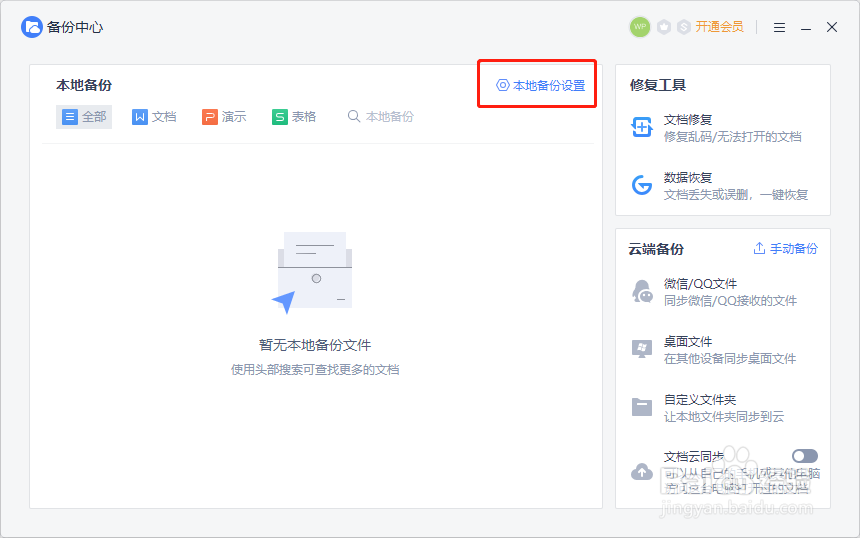Click the 使用头部搜索可查找更多的文档 hint text
Screen dimensions: 860x538
[315, 370]
